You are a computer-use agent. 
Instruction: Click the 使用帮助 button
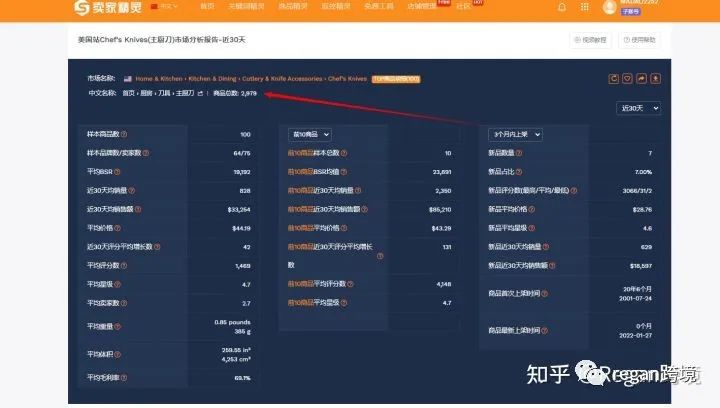point(640,40)
